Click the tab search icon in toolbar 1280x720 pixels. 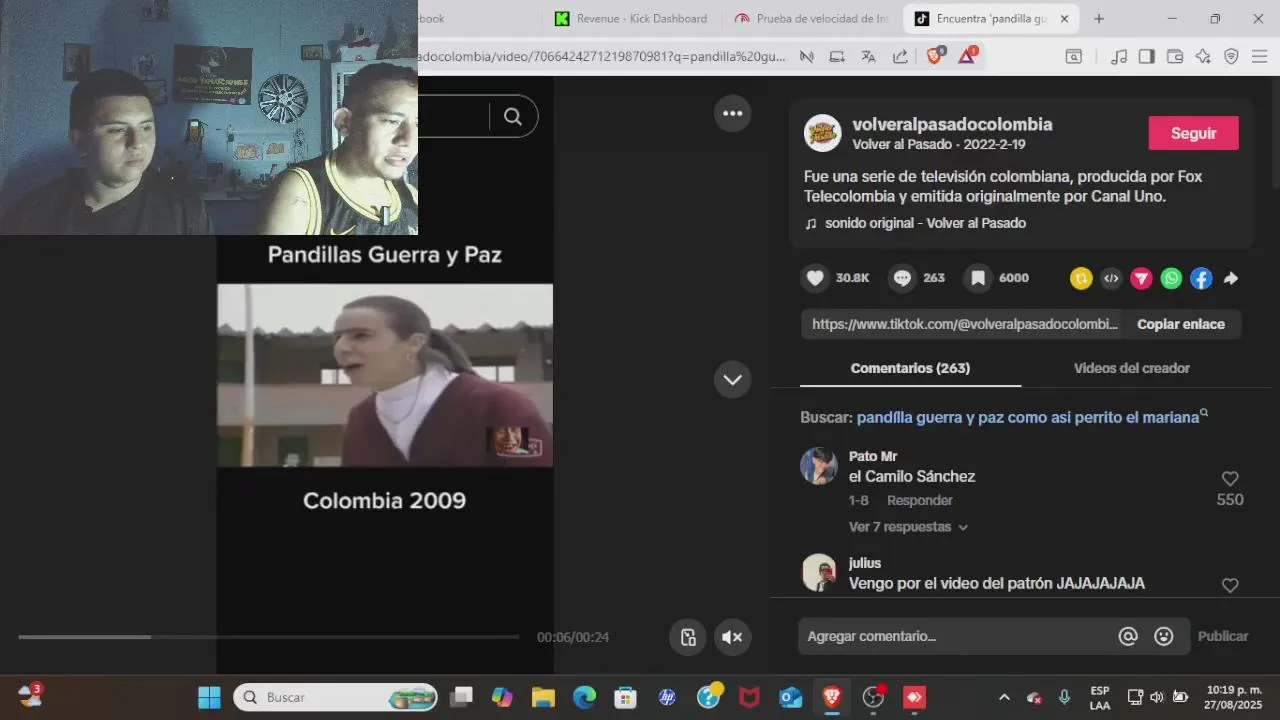(x=1073, y=57)
